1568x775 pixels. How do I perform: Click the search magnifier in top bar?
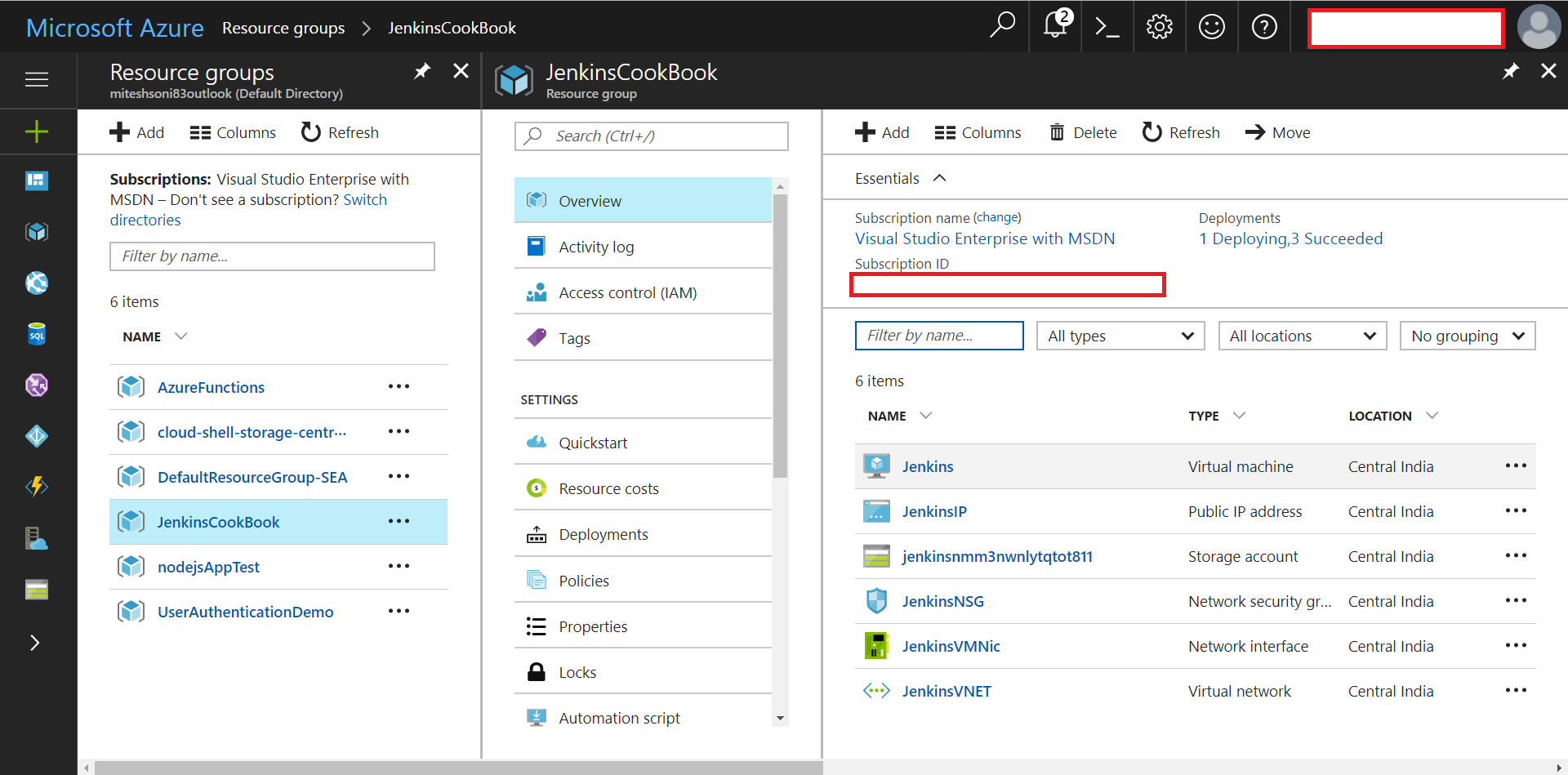click(1002, 25)
